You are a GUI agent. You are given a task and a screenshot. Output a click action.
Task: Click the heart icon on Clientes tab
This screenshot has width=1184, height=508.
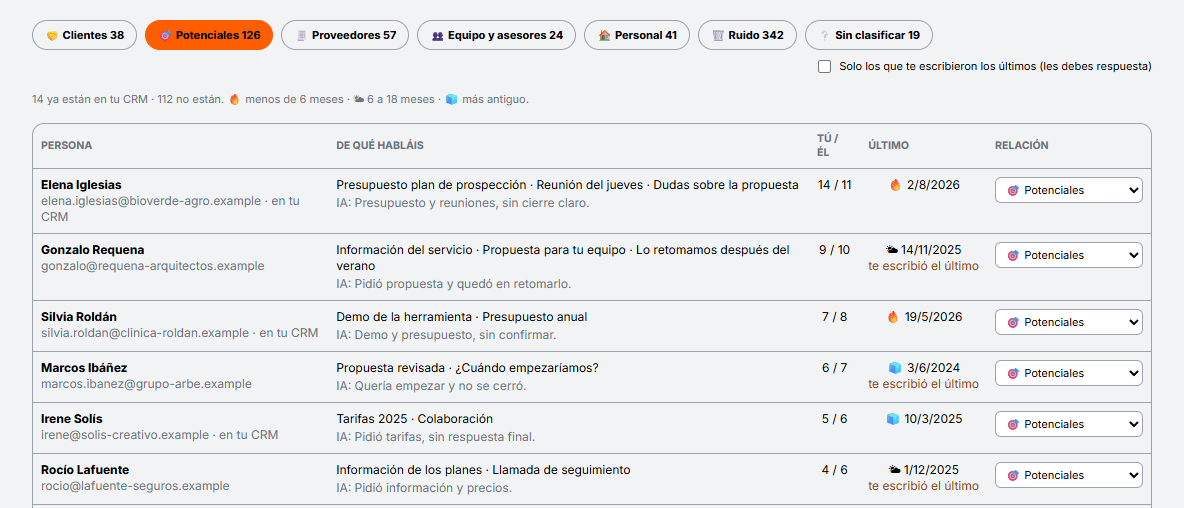[52, 35]
